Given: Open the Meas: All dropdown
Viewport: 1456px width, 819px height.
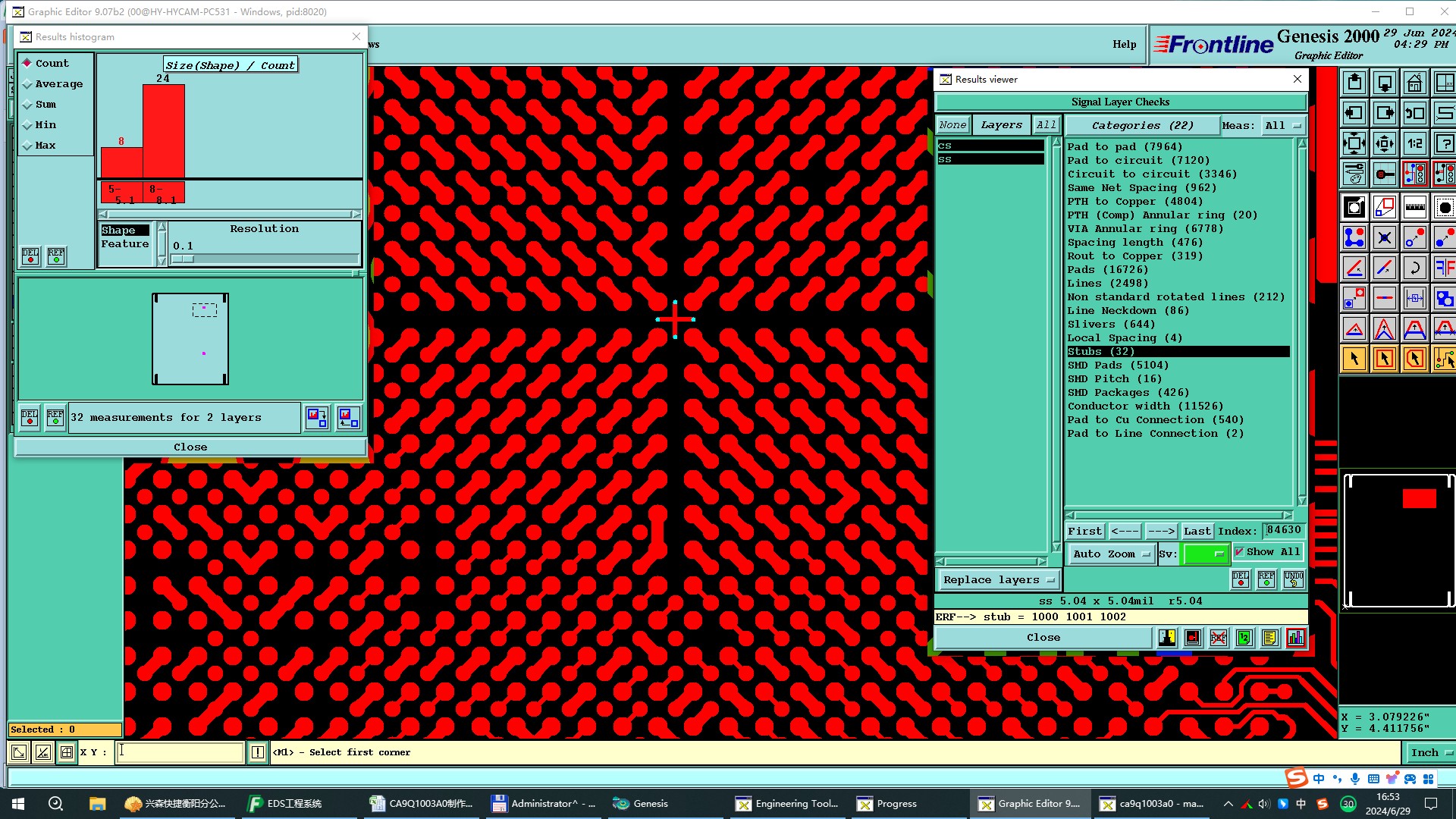Looking at the screenshot, I should pos(1283,126).
